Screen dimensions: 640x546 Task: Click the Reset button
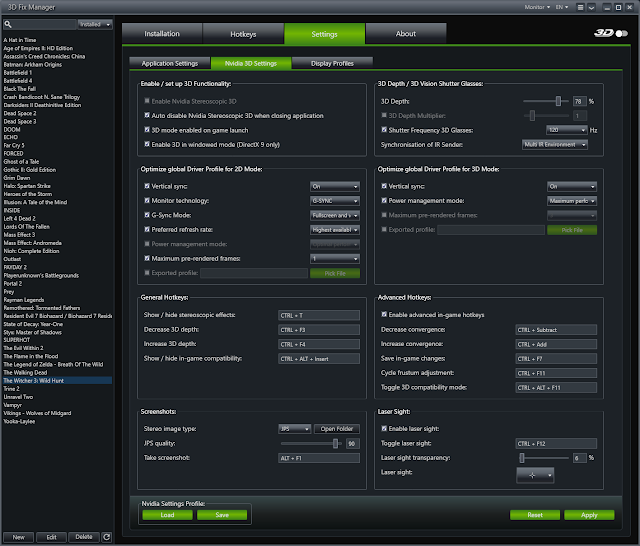[535, 515]
